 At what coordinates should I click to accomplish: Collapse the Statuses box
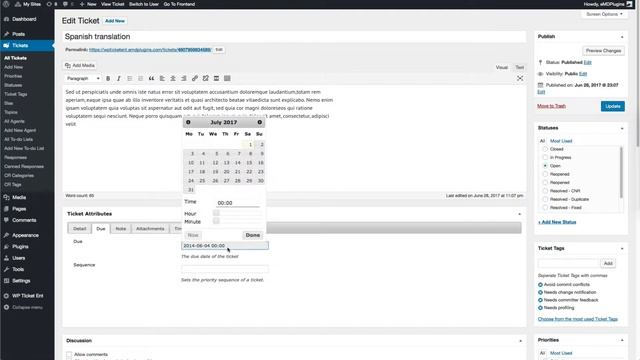click(x=622, y=128)
